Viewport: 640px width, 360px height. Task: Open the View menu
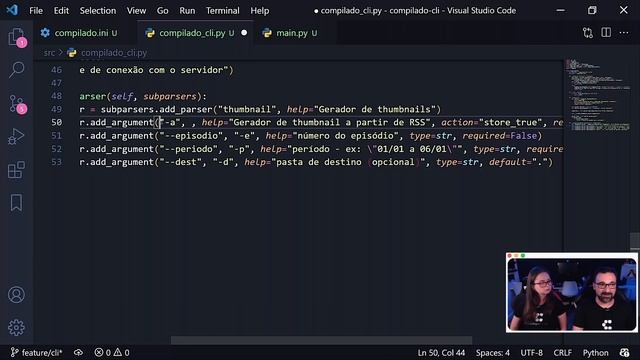pyautogui.click(x=136, y=11)
